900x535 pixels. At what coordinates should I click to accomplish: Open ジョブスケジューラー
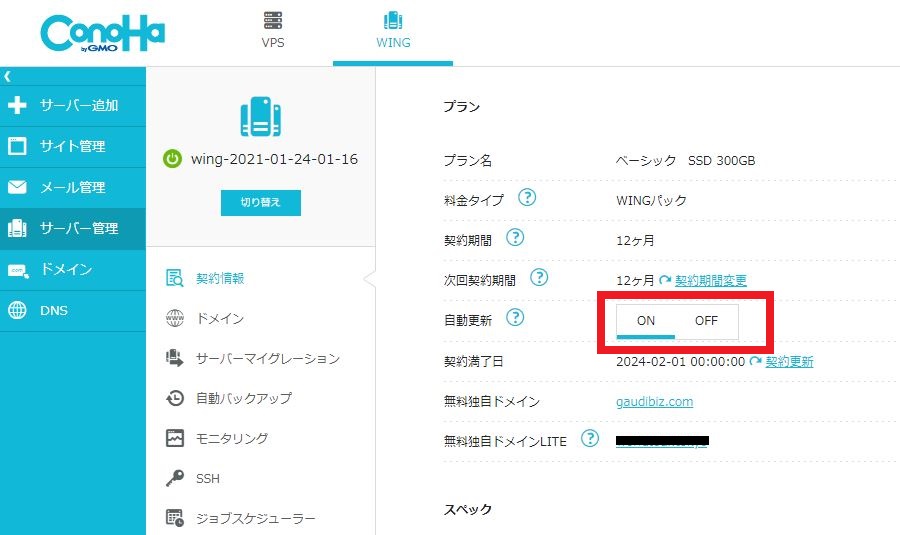[x=256, y=519]
